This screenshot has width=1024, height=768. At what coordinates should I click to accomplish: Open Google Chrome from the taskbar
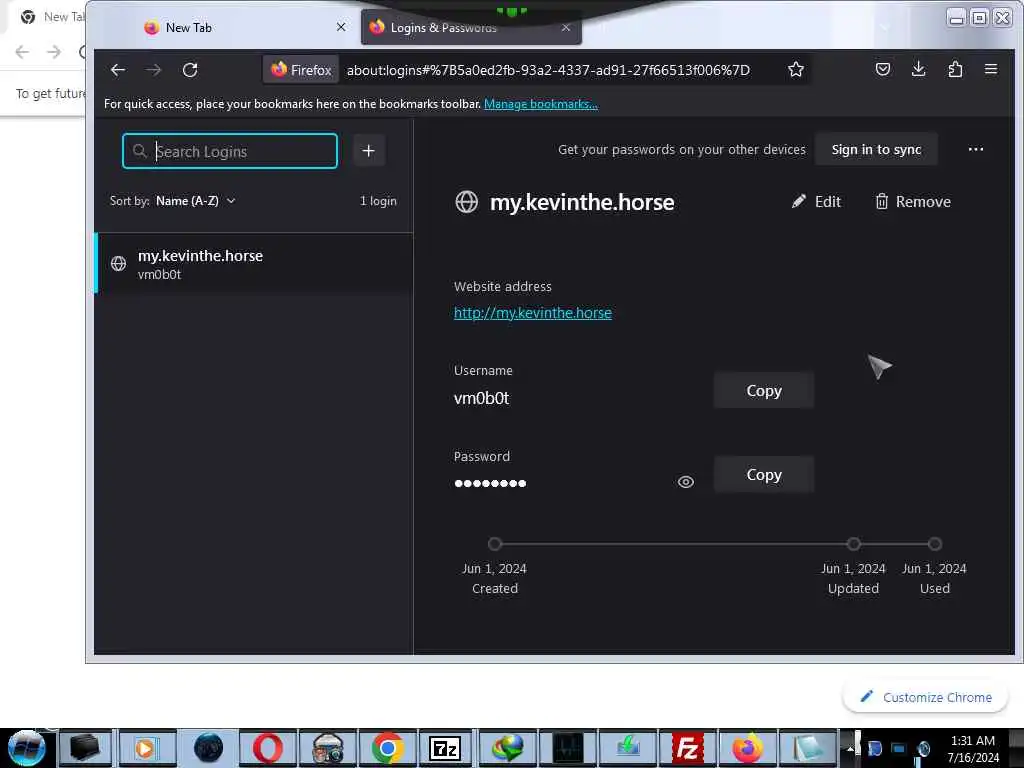388,748
